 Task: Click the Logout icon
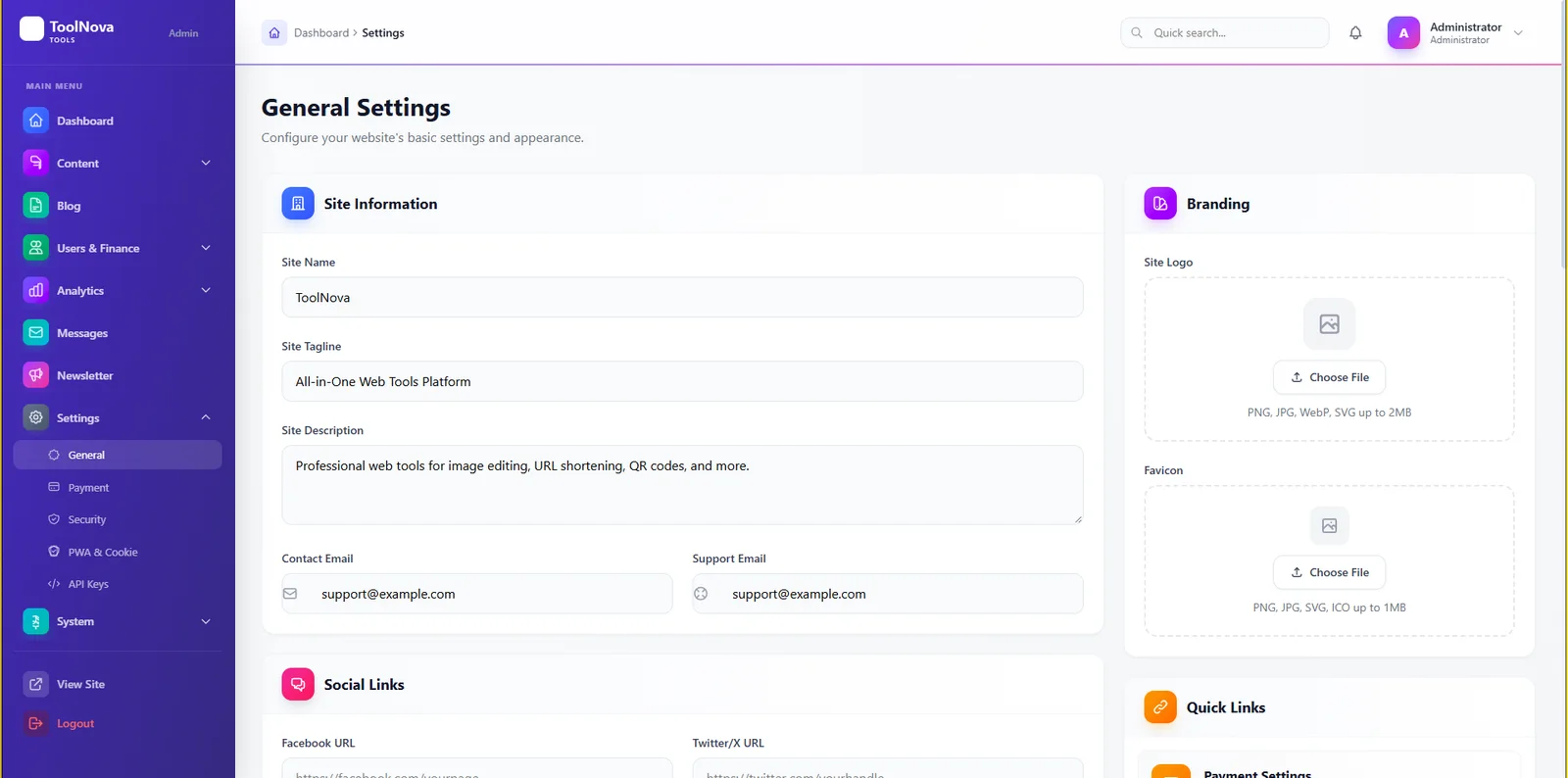coord(36,723)
